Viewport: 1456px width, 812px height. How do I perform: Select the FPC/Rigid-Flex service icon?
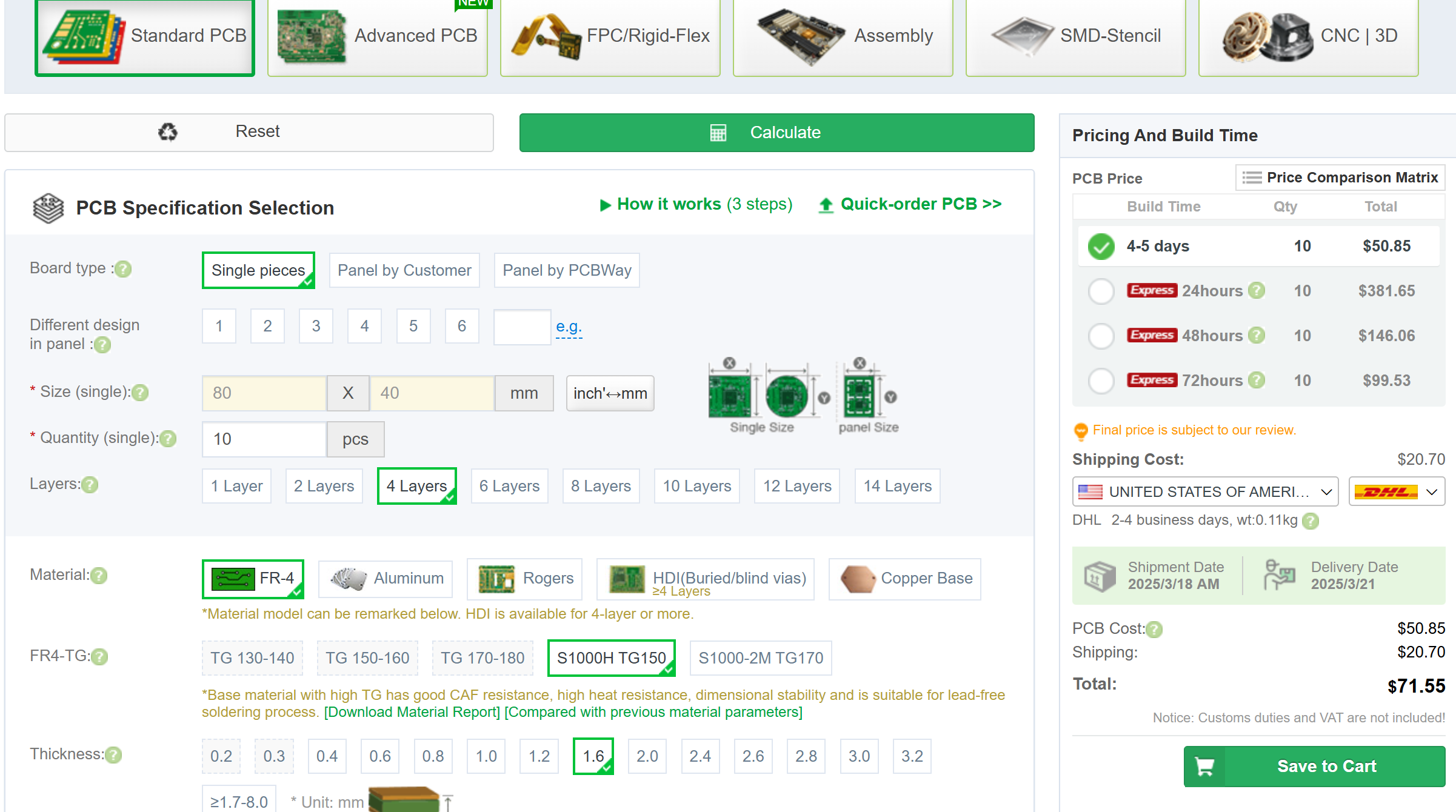(x=609, y=36)
